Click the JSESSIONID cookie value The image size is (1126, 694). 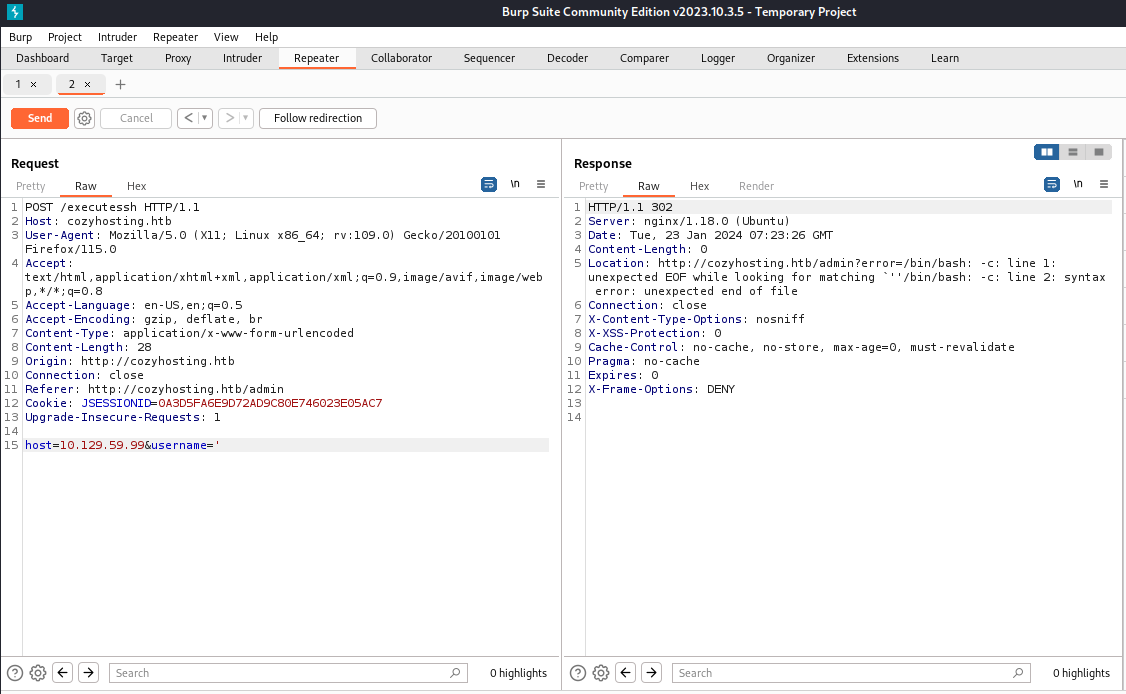pos(270,403)
